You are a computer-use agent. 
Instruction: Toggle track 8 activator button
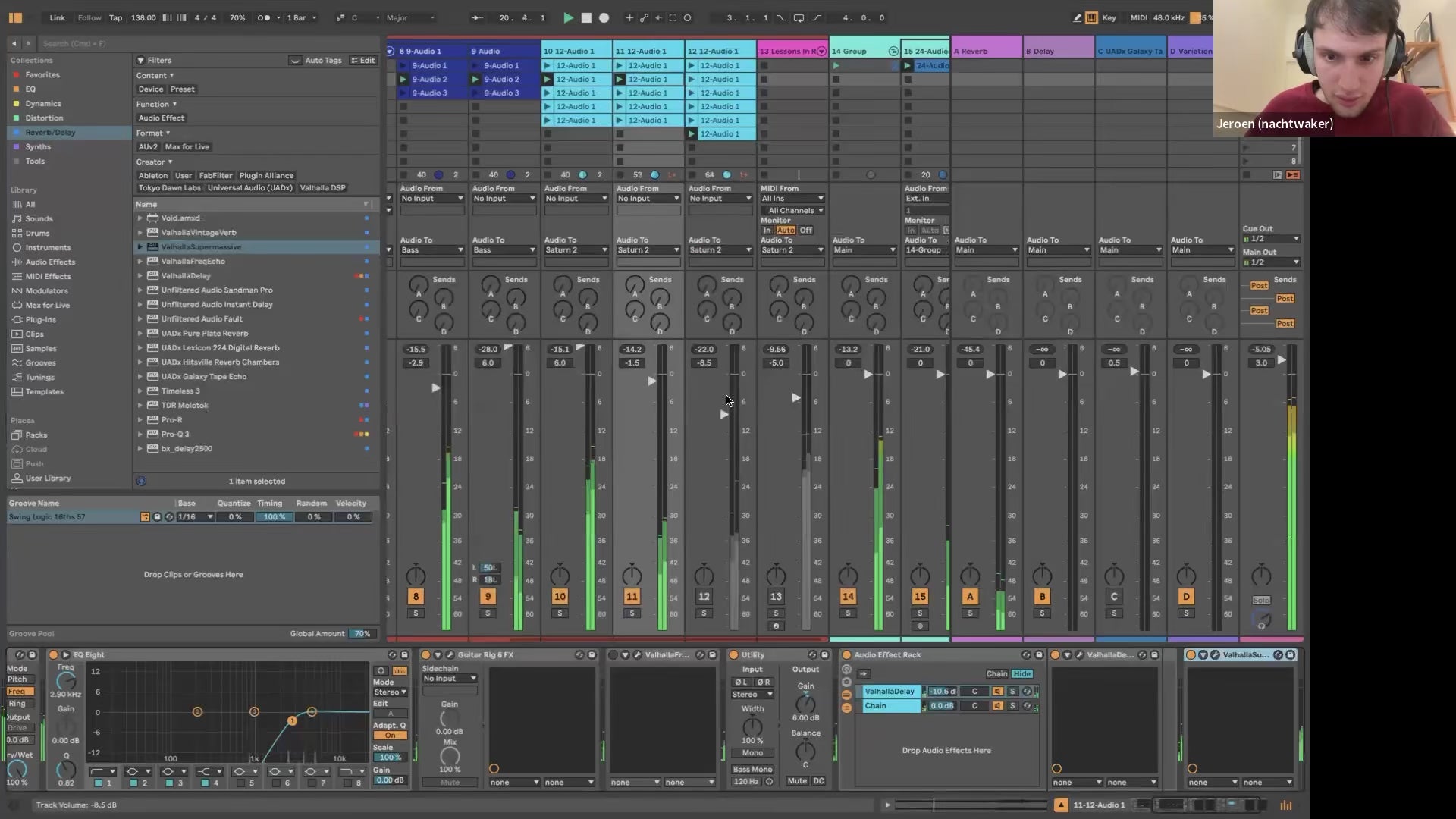pyautogui.click(x=416, y=597)
